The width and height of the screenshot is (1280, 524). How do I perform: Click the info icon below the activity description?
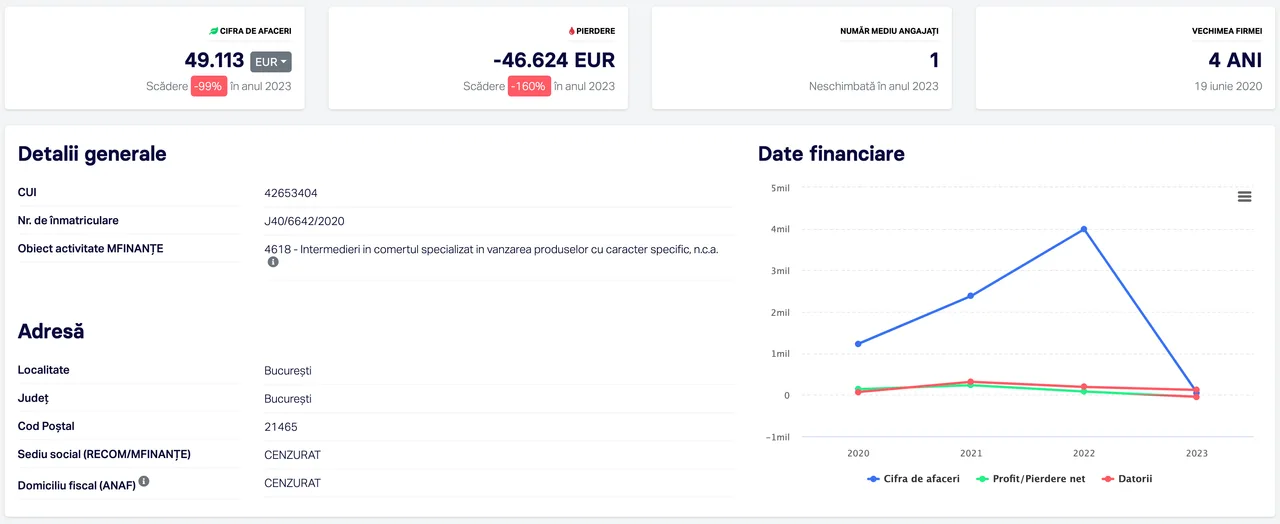pos(272,262)
